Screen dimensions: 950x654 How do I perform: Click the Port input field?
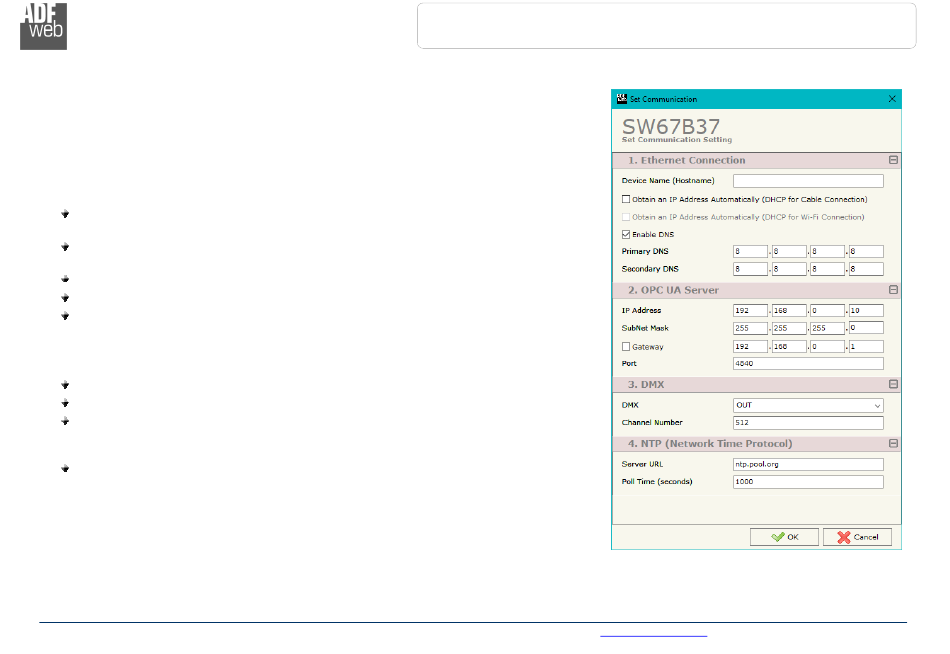click(x=808, y=364)
